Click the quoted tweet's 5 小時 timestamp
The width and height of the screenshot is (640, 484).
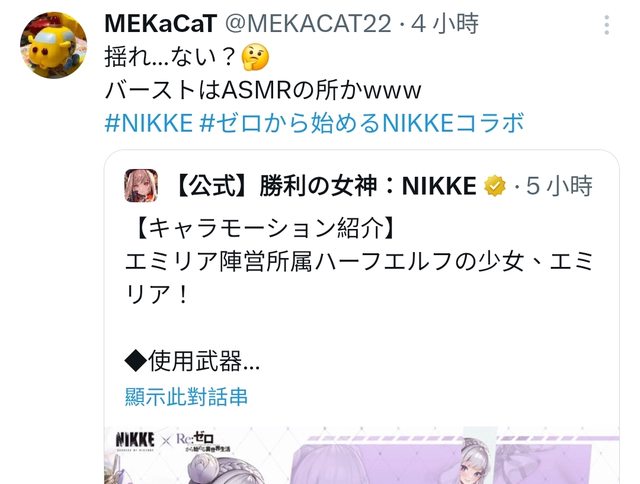click(559, 186)
